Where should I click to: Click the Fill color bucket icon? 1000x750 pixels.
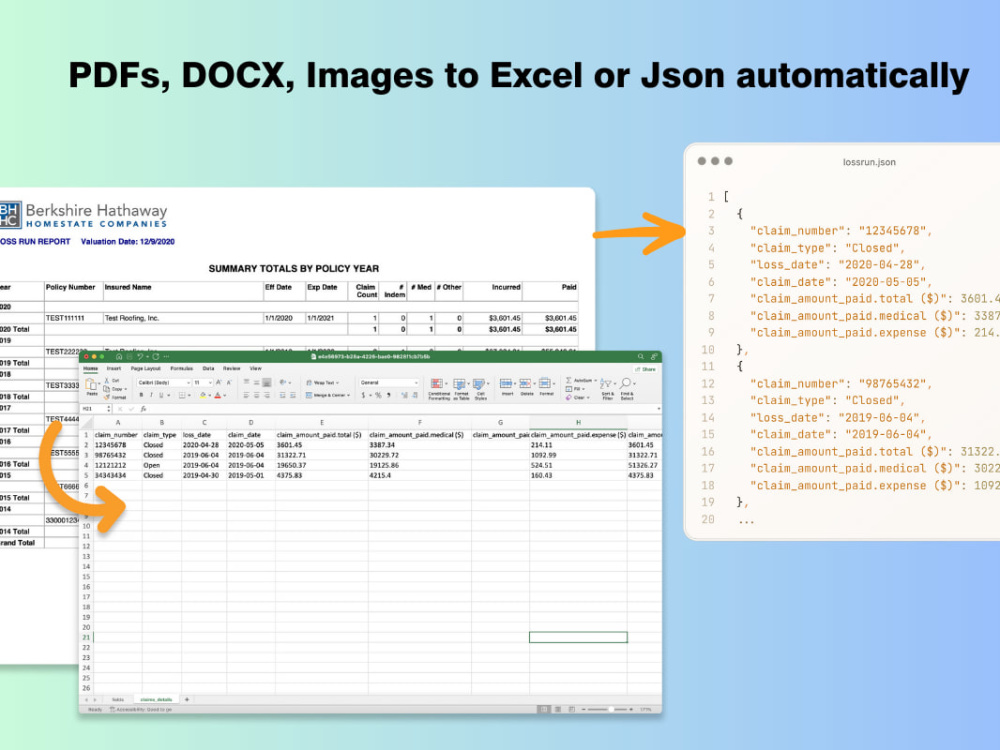click(x=203, y=395)
